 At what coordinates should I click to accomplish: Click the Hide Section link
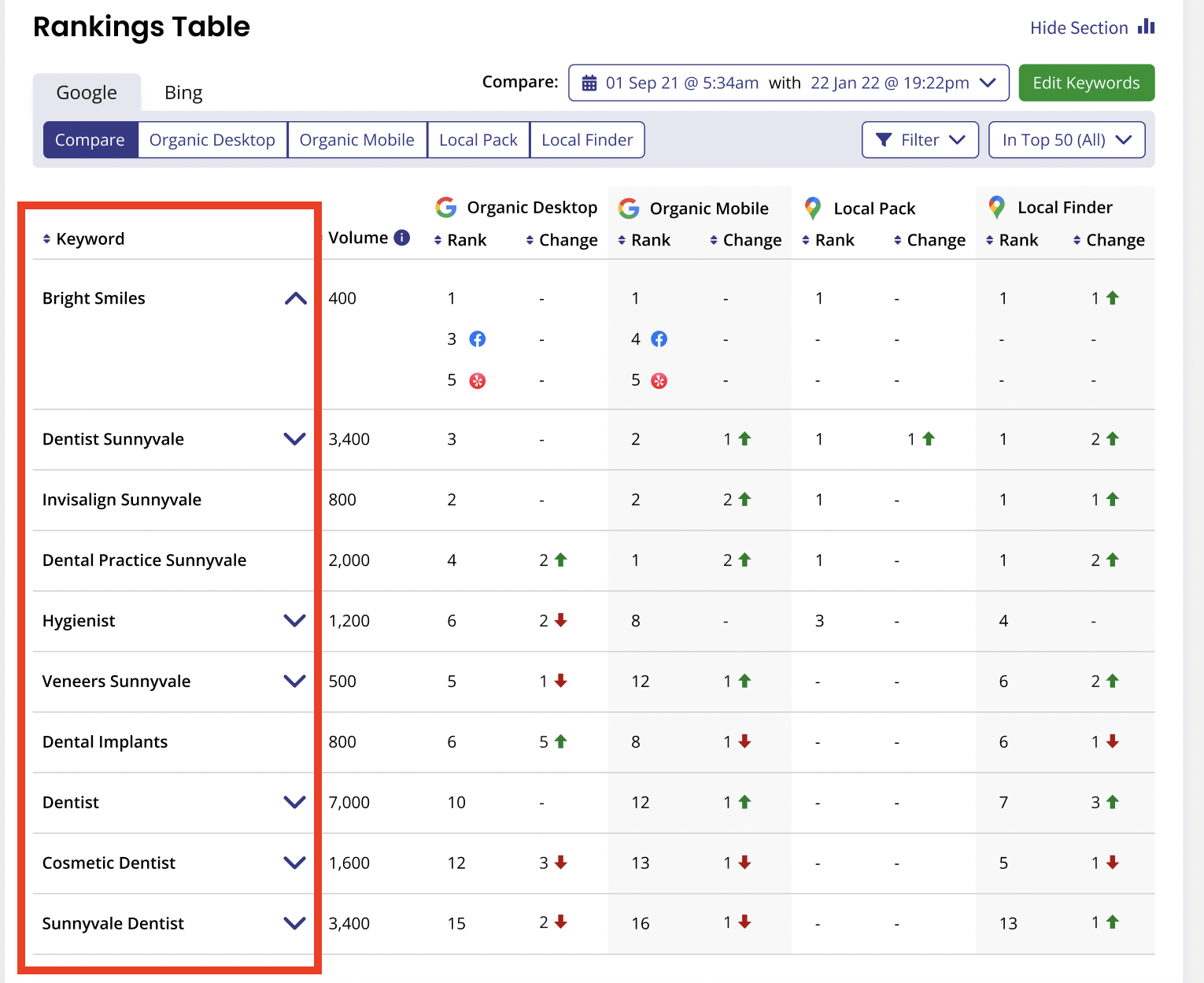tap(1079, 28)
